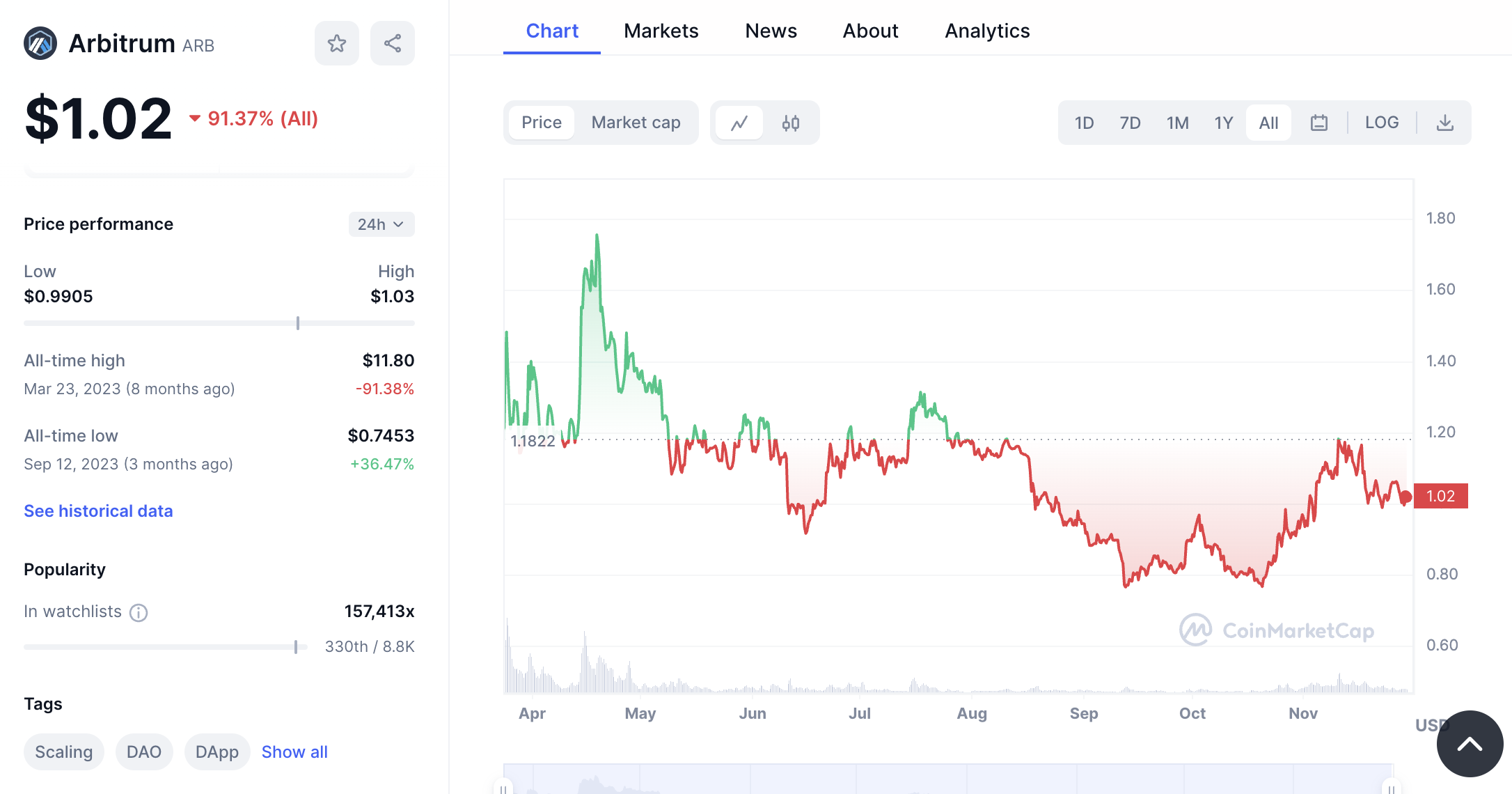Select the Market cap chart toggle
Image resolution: width=1512 pixels, height=794 pixels.
[636, 123]
